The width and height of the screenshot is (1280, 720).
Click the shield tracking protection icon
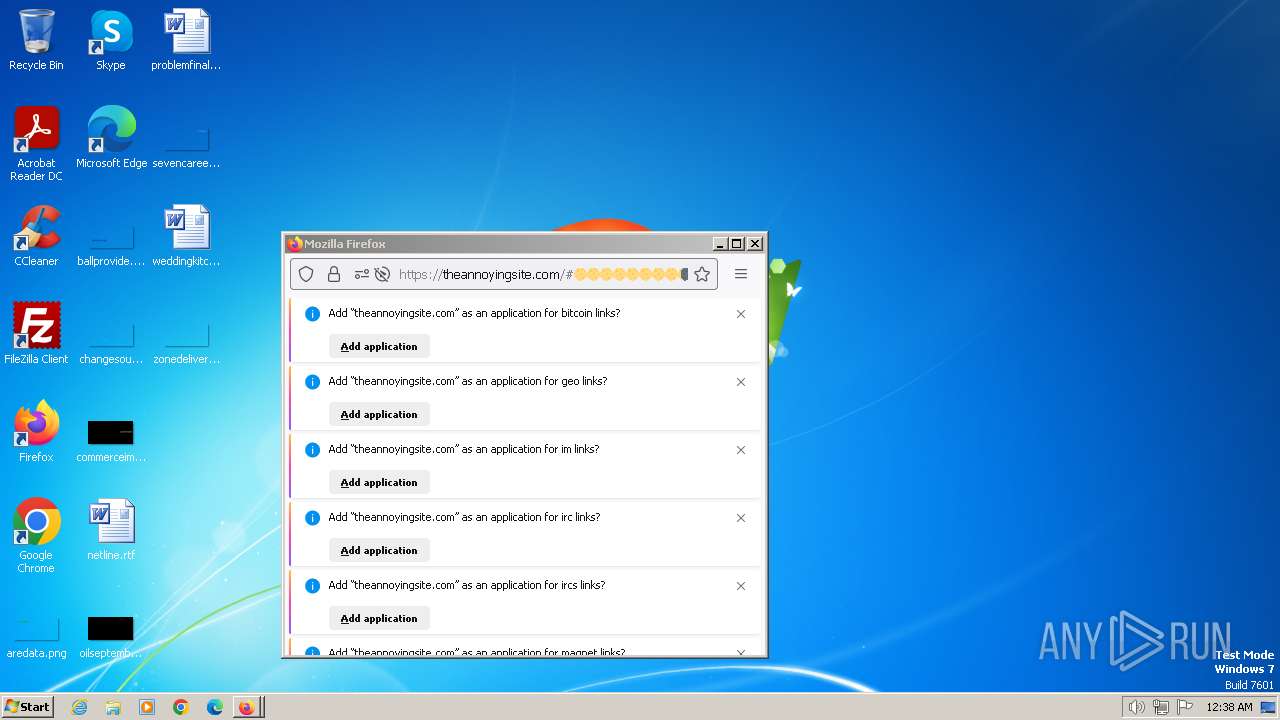[x=307, y=274]
